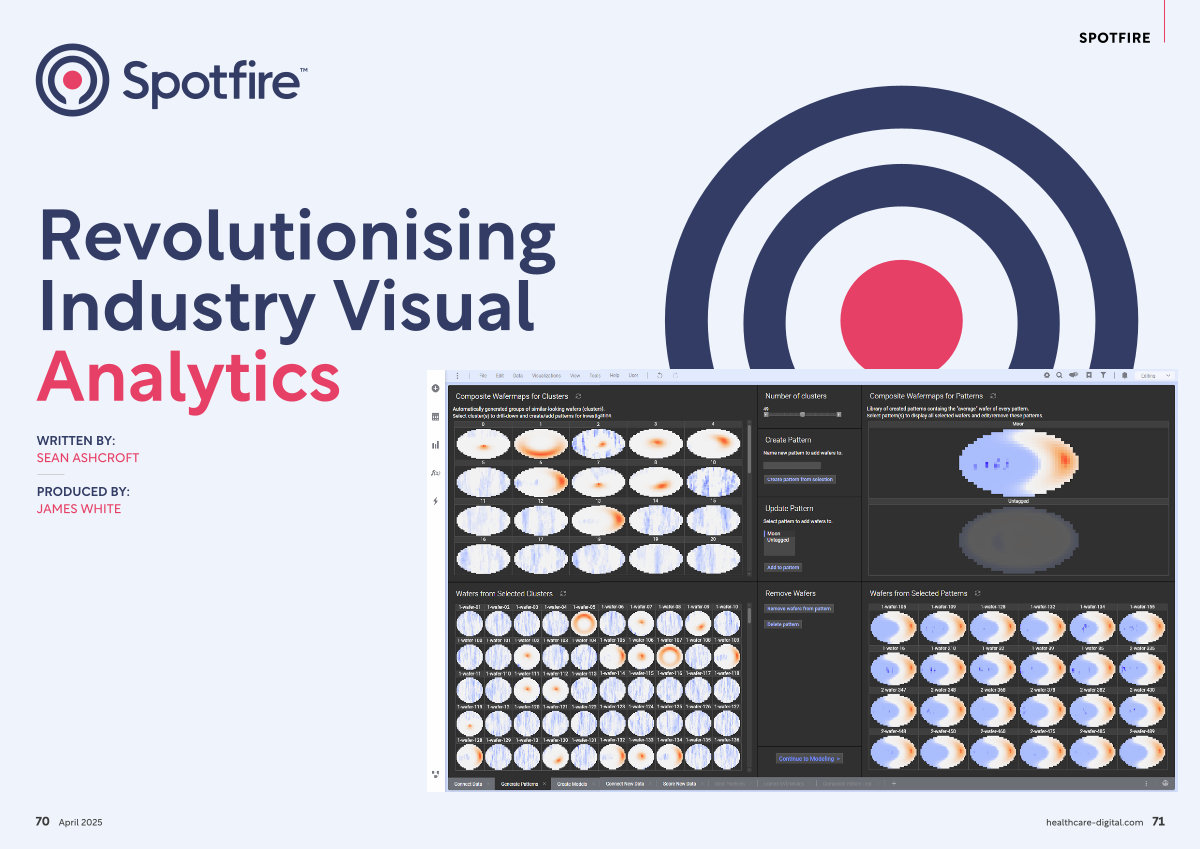1200x849 pixels.
Task: Switch to the Create Models tab
Action: pyautogui.click(x=575, y=784)
